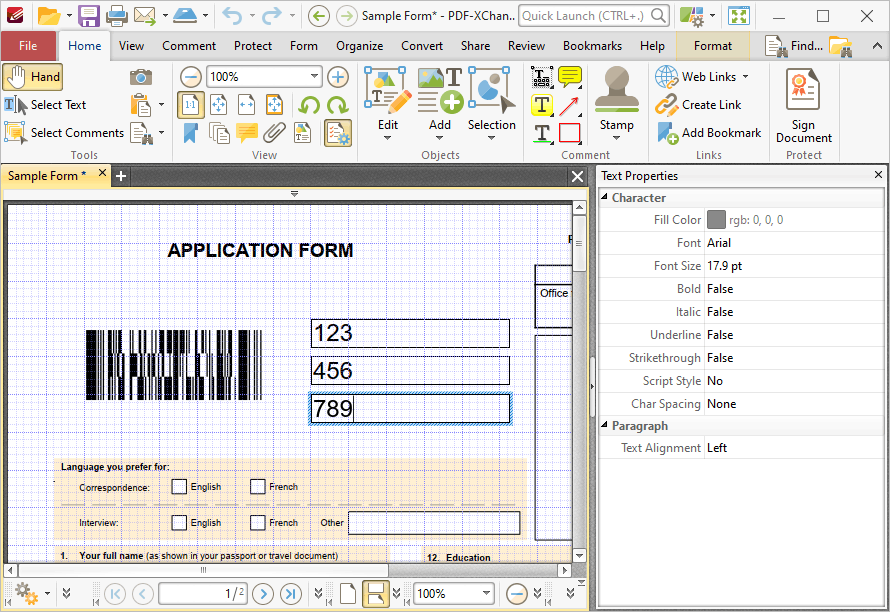
Task: Collapse the Character section
Action: click(x=604, y=196)
